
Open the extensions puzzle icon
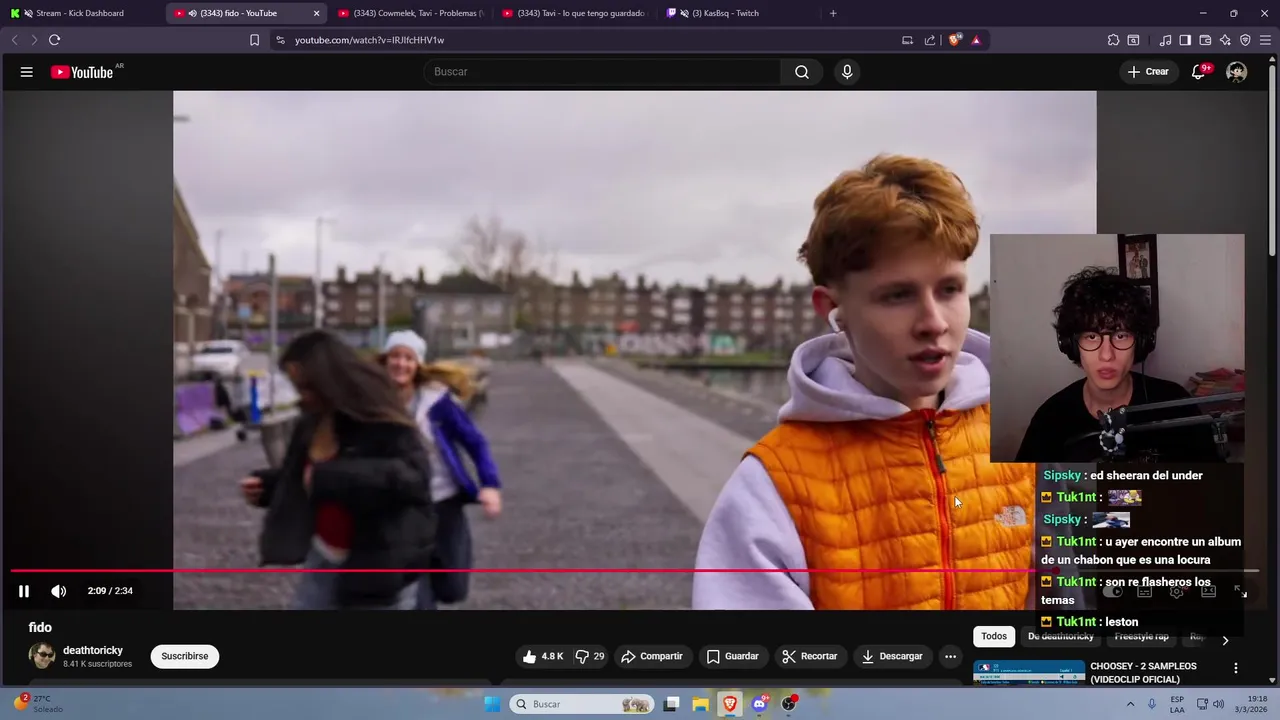click(x=1113, y=40)
